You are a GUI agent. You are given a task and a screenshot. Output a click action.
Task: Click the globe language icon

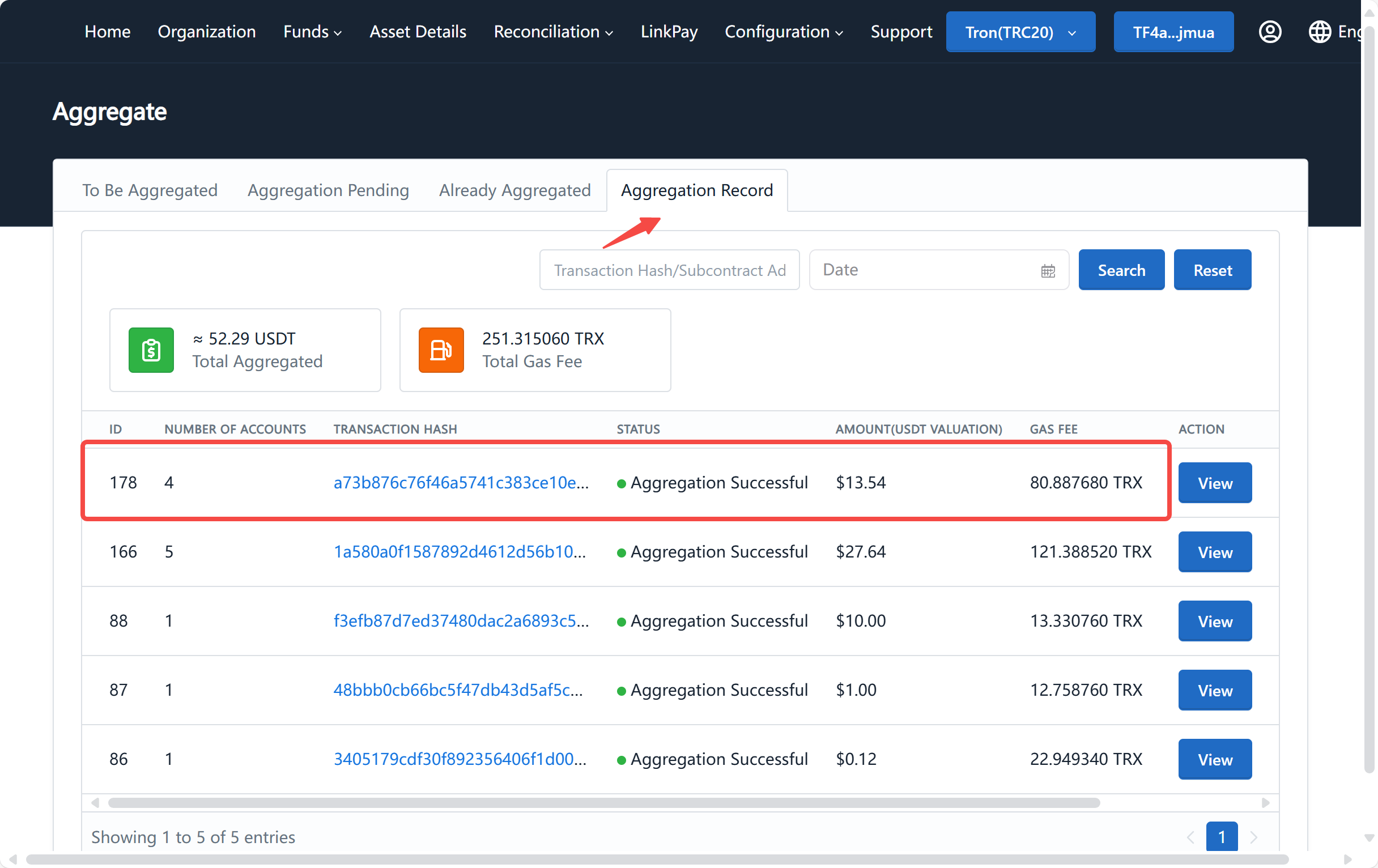[x=1319, y=32]
